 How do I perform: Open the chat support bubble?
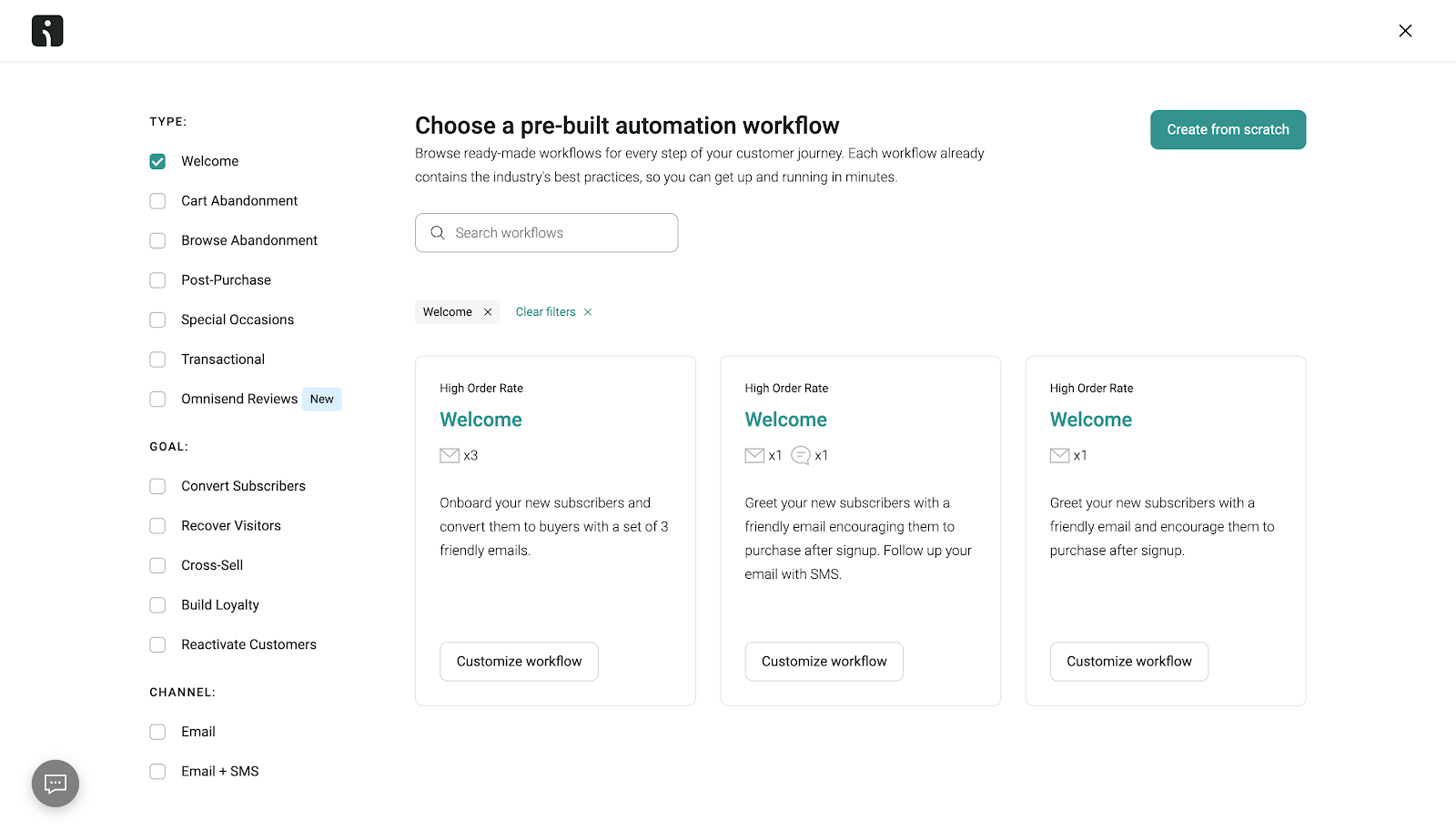(55, 783)
